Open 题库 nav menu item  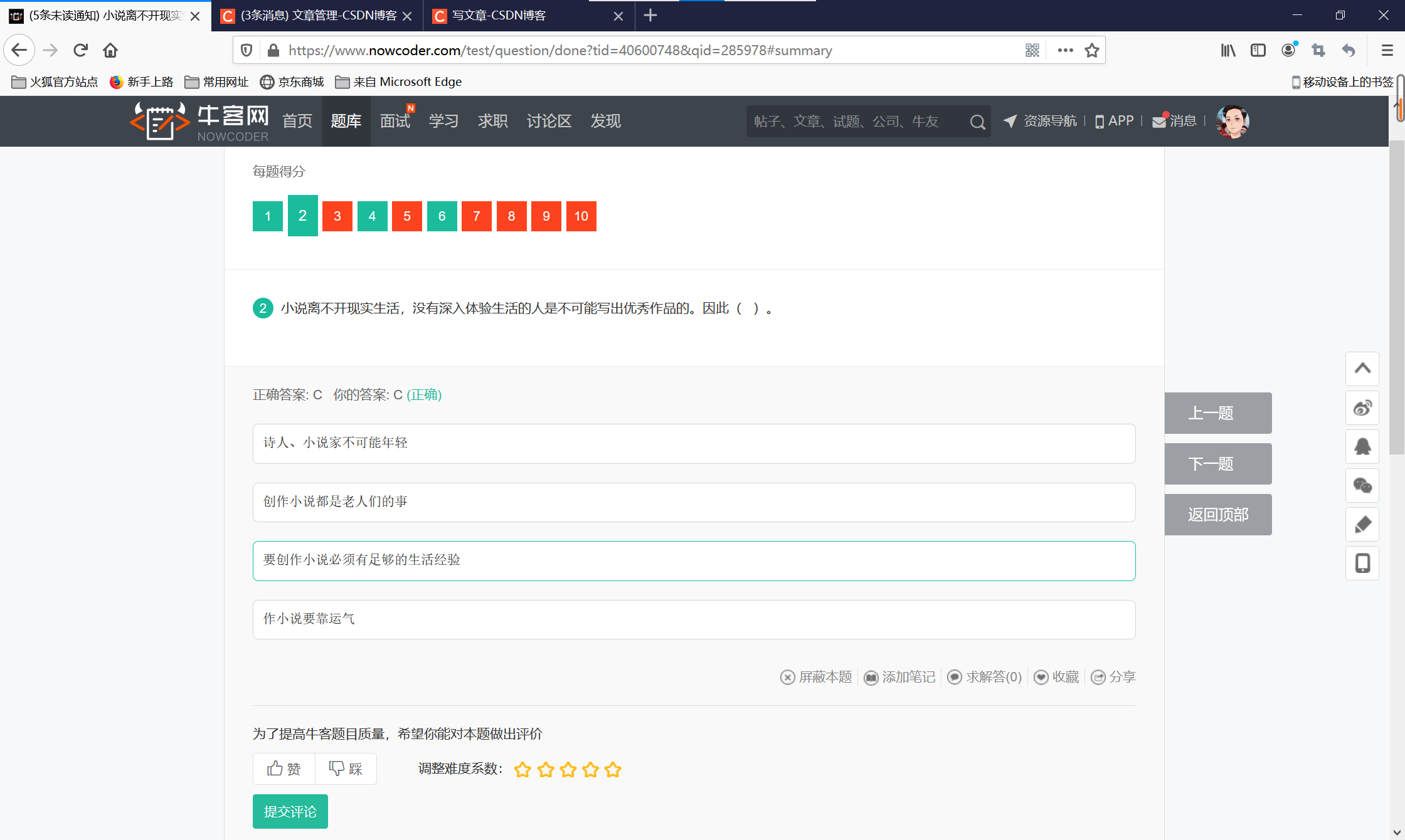pos(346,121)
